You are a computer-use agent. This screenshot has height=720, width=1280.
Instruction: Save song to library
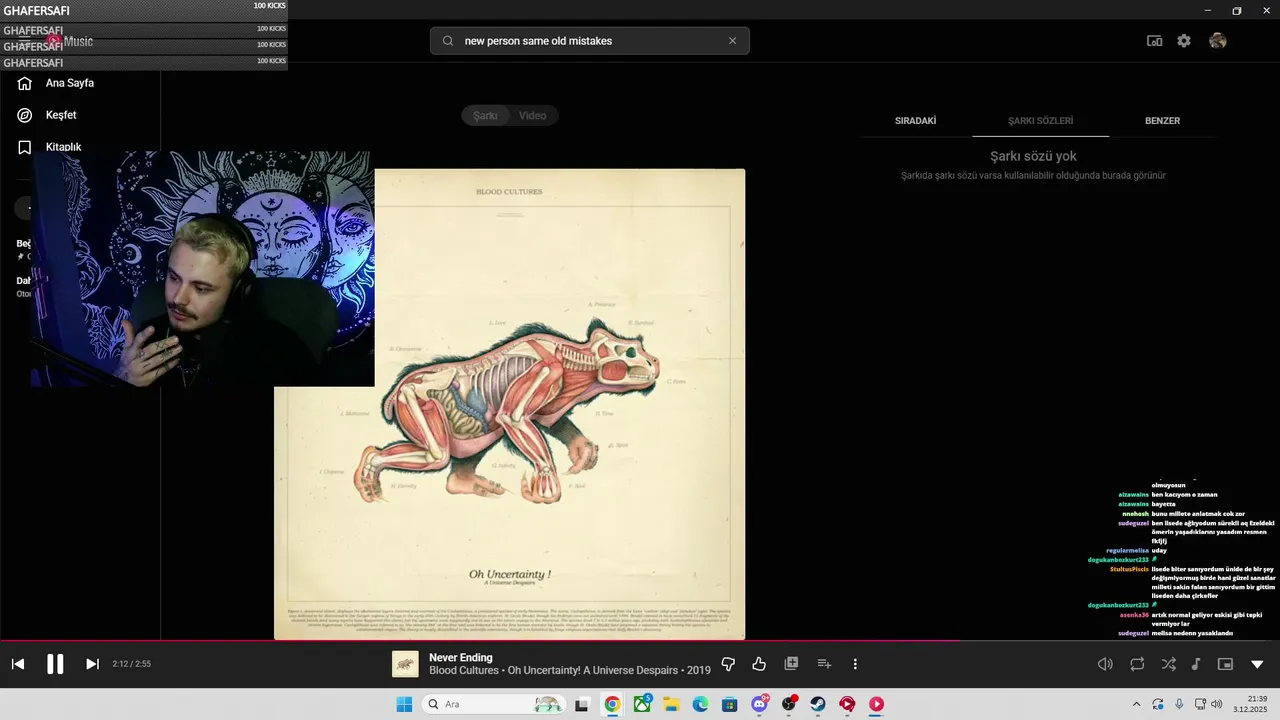[x=791, y=663]
